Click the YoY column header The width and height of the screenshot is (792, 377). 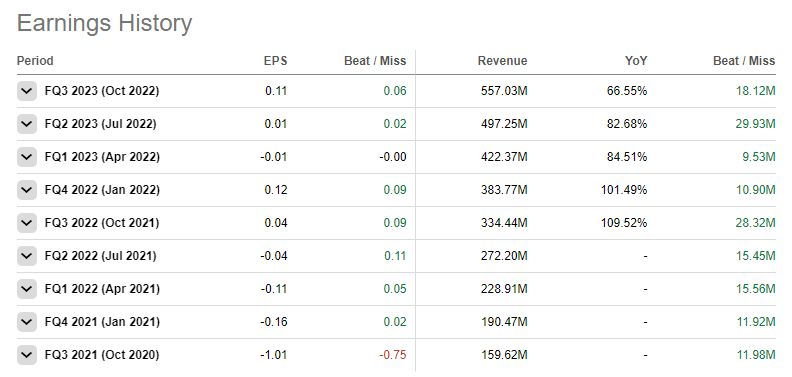pyautogui.click(x=636, y=61)
